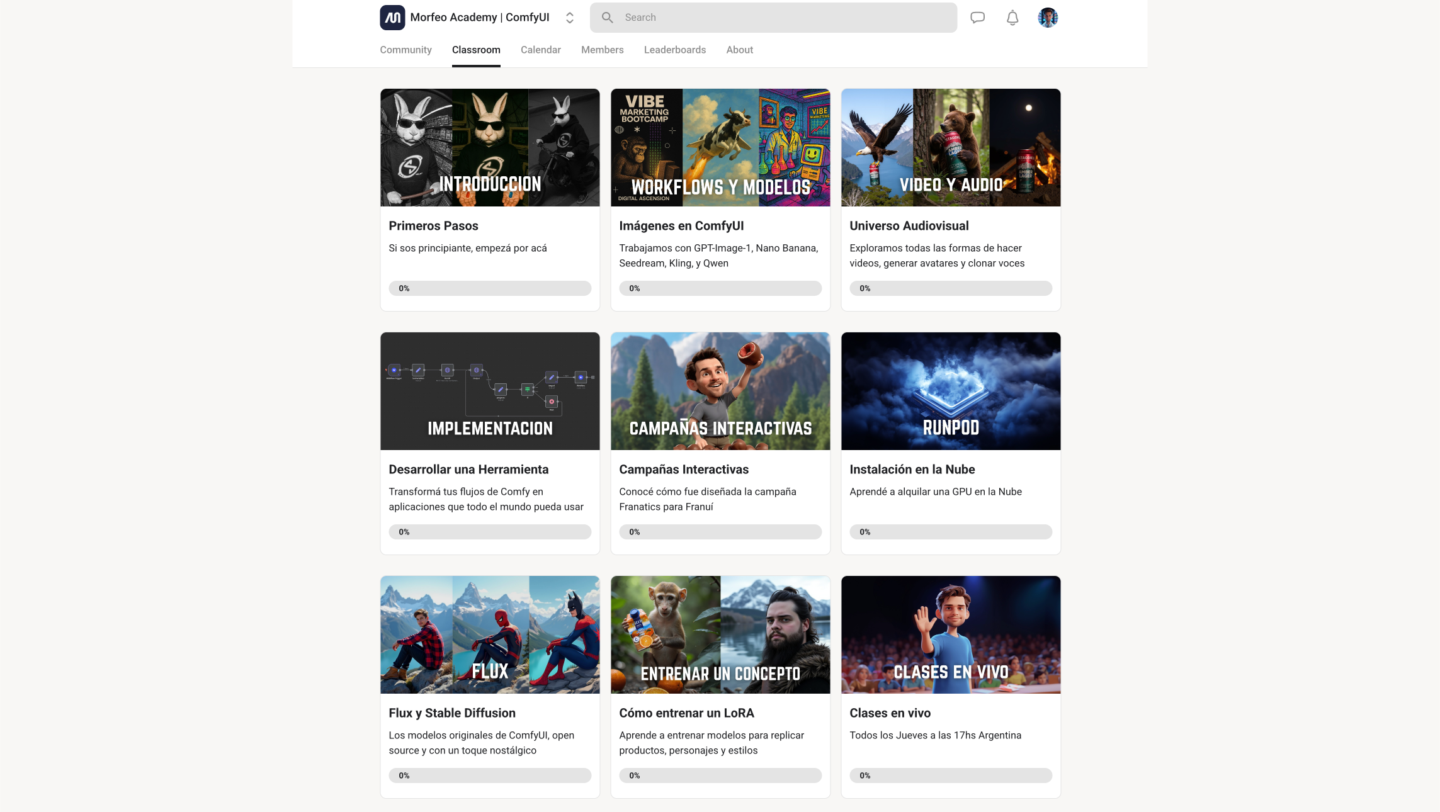Open Instalación en la Nube title
Viewport: 1440px width, 812px height.
click(912, 469)
